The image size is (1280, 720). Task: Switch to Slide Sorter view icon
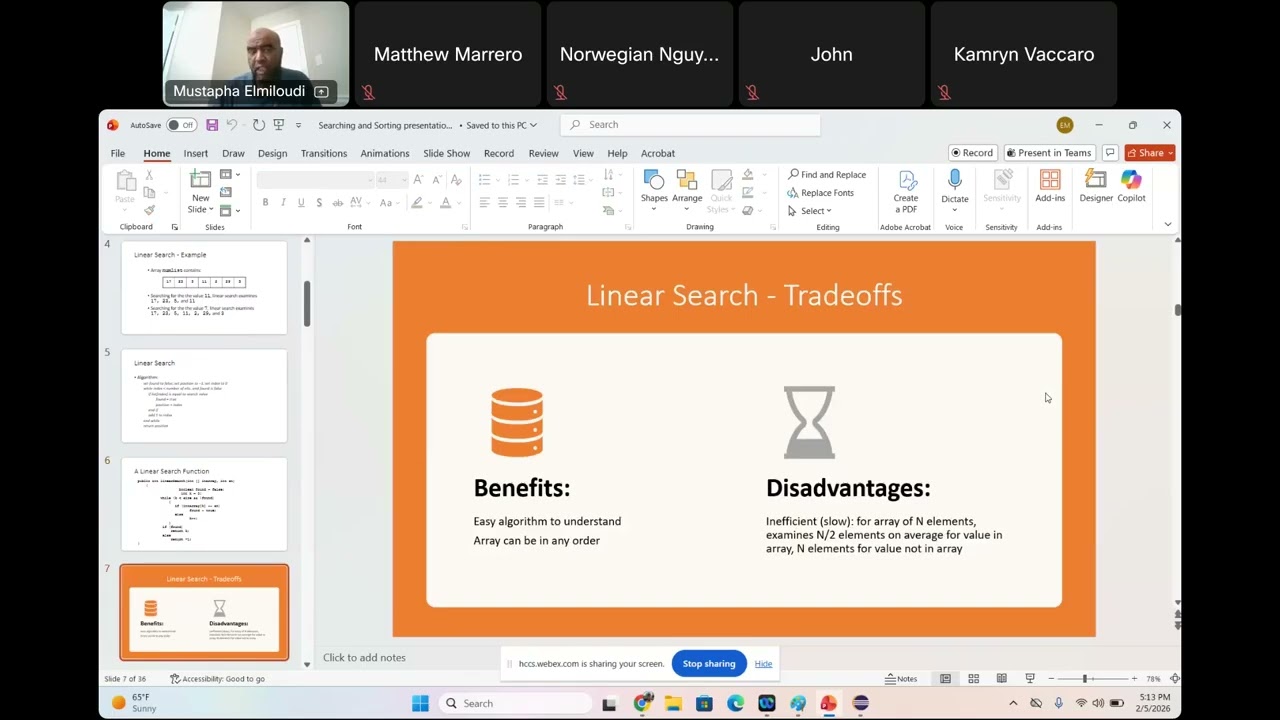(x=973, y=679)
